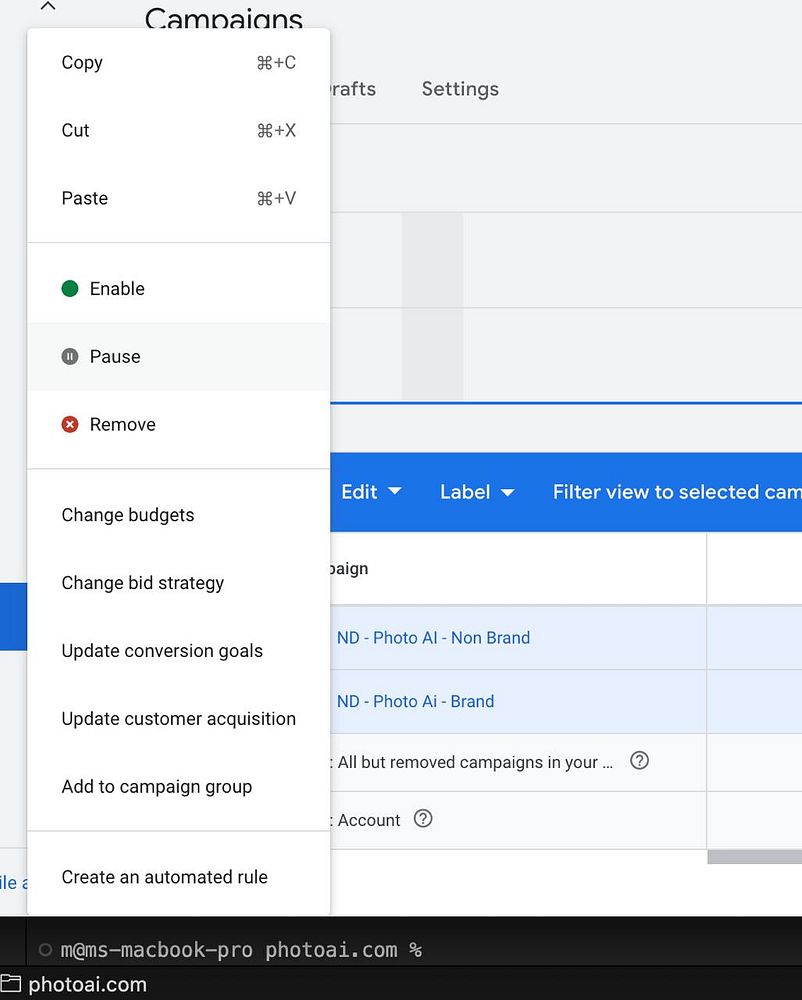
Task: Click help icon beside removed campaigns total
Action: pos(640,761)
